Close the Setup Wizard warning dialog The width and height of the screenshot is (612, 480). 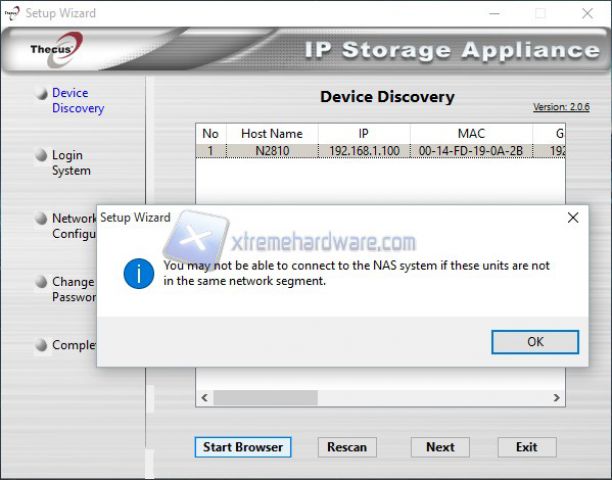[x=573, y=217]
